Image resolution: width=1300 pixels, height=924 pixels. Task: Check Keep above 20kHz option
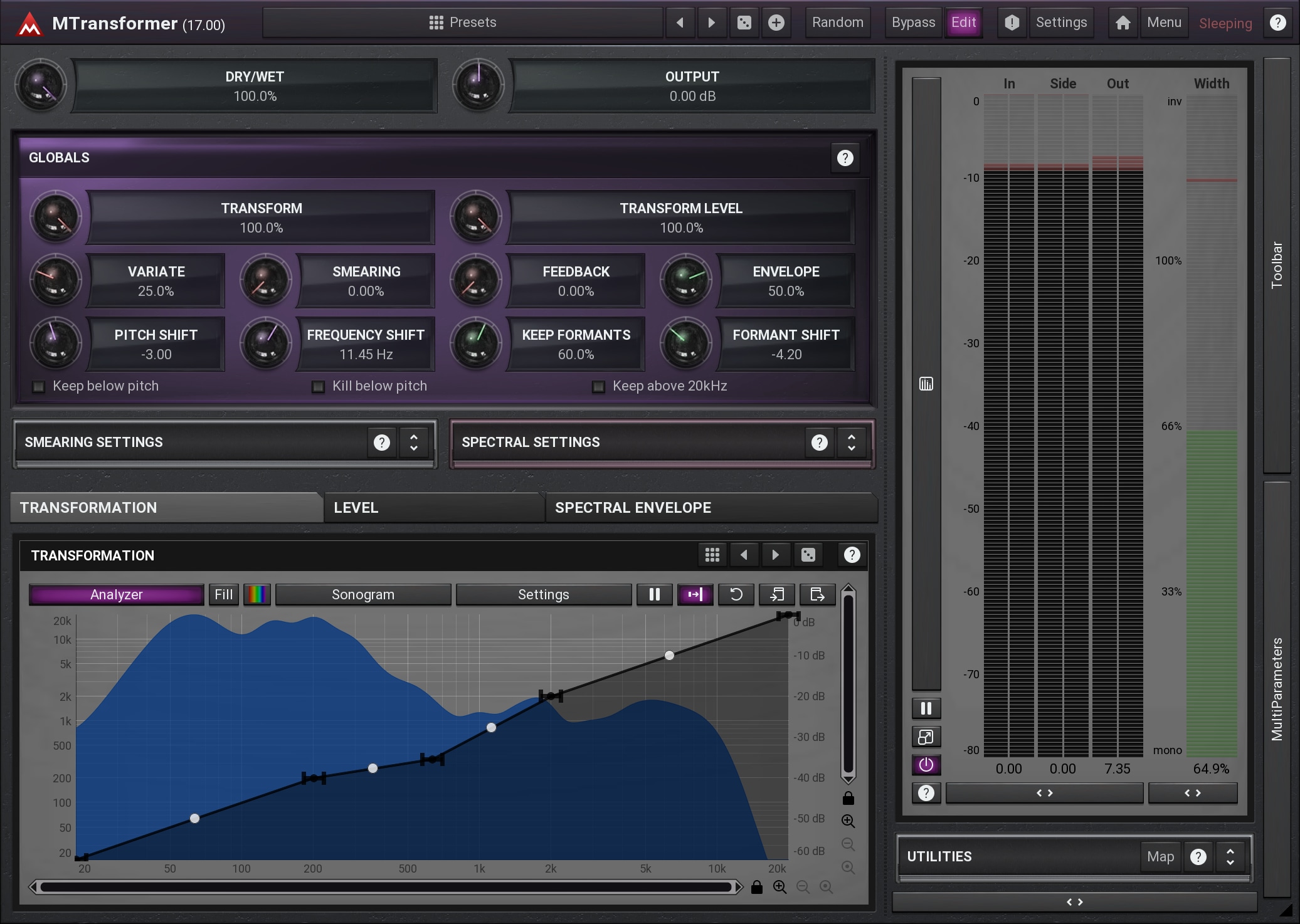tap(599, 386)
